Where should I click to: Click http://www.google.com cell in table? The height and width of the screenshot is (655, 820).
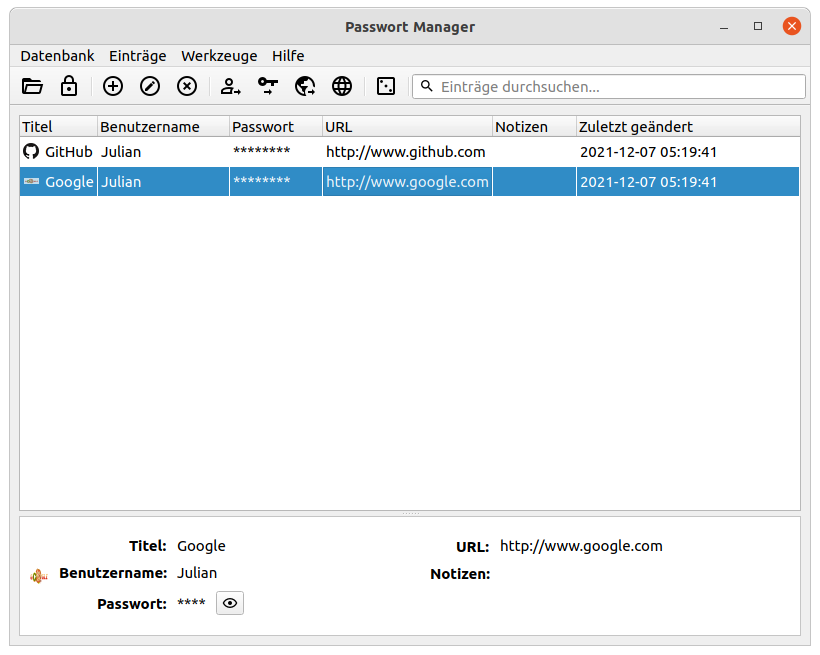point(407,182)
